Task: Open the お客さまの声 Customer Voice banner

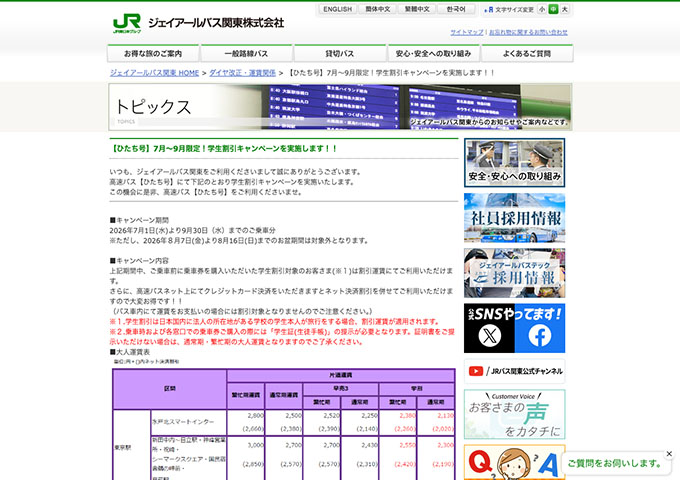Action: (x=514, y=414)
